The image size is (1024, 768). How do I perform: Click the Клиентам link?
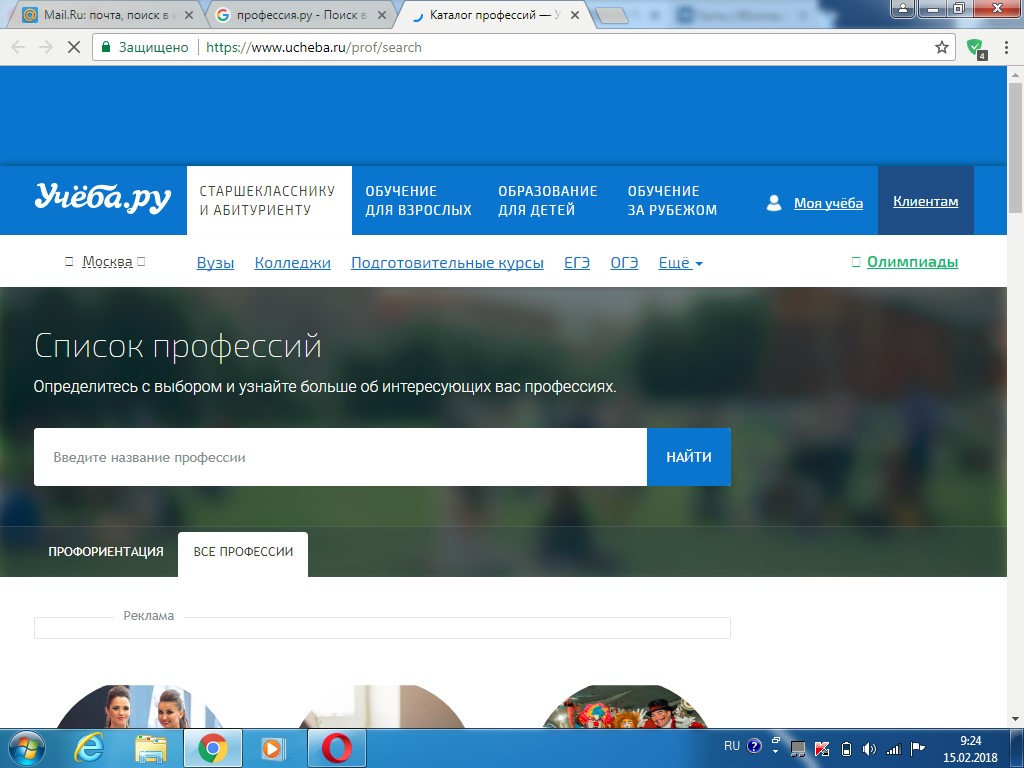click(x=925, y=201)
